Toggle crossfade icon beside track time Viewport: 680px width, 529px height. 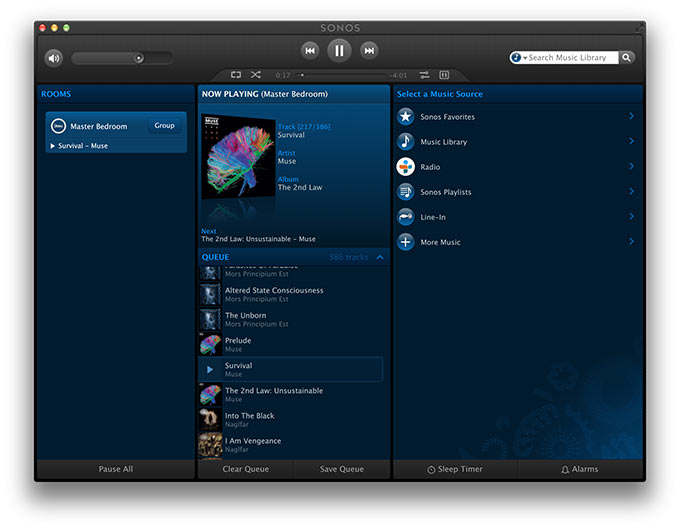(x=425, y=75)
